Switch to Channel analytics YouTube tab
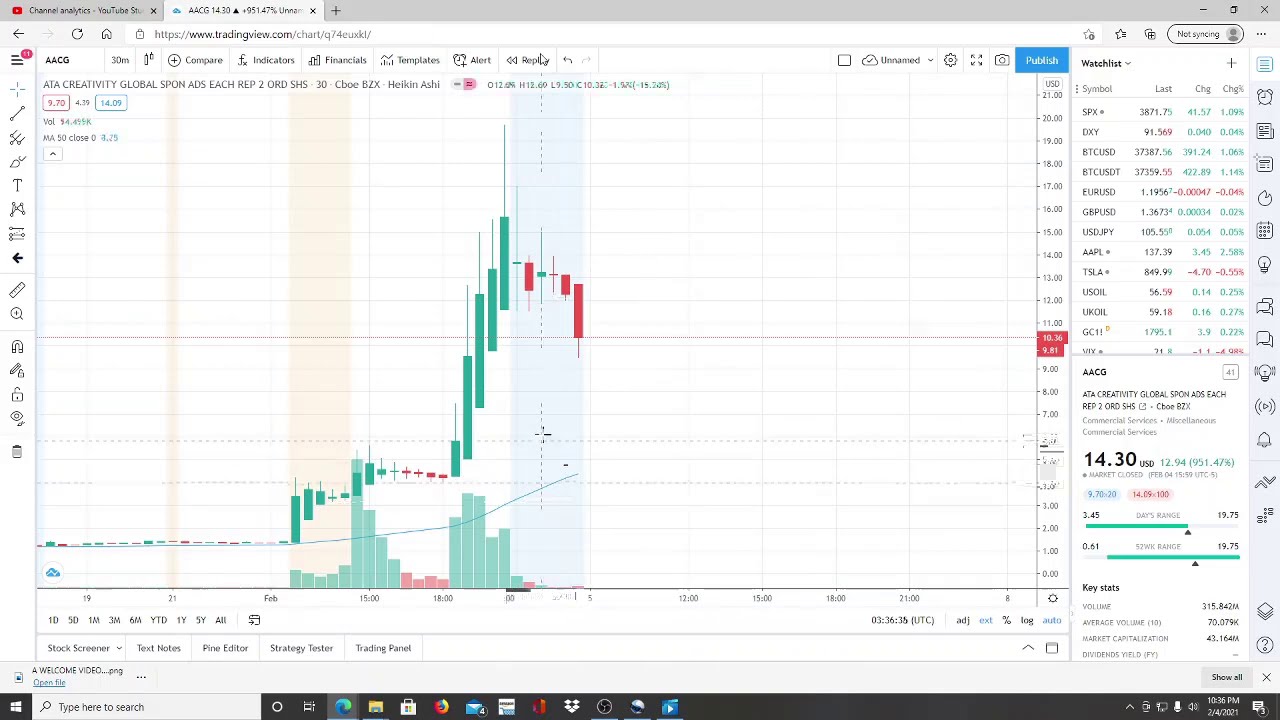 coord(84,10)
